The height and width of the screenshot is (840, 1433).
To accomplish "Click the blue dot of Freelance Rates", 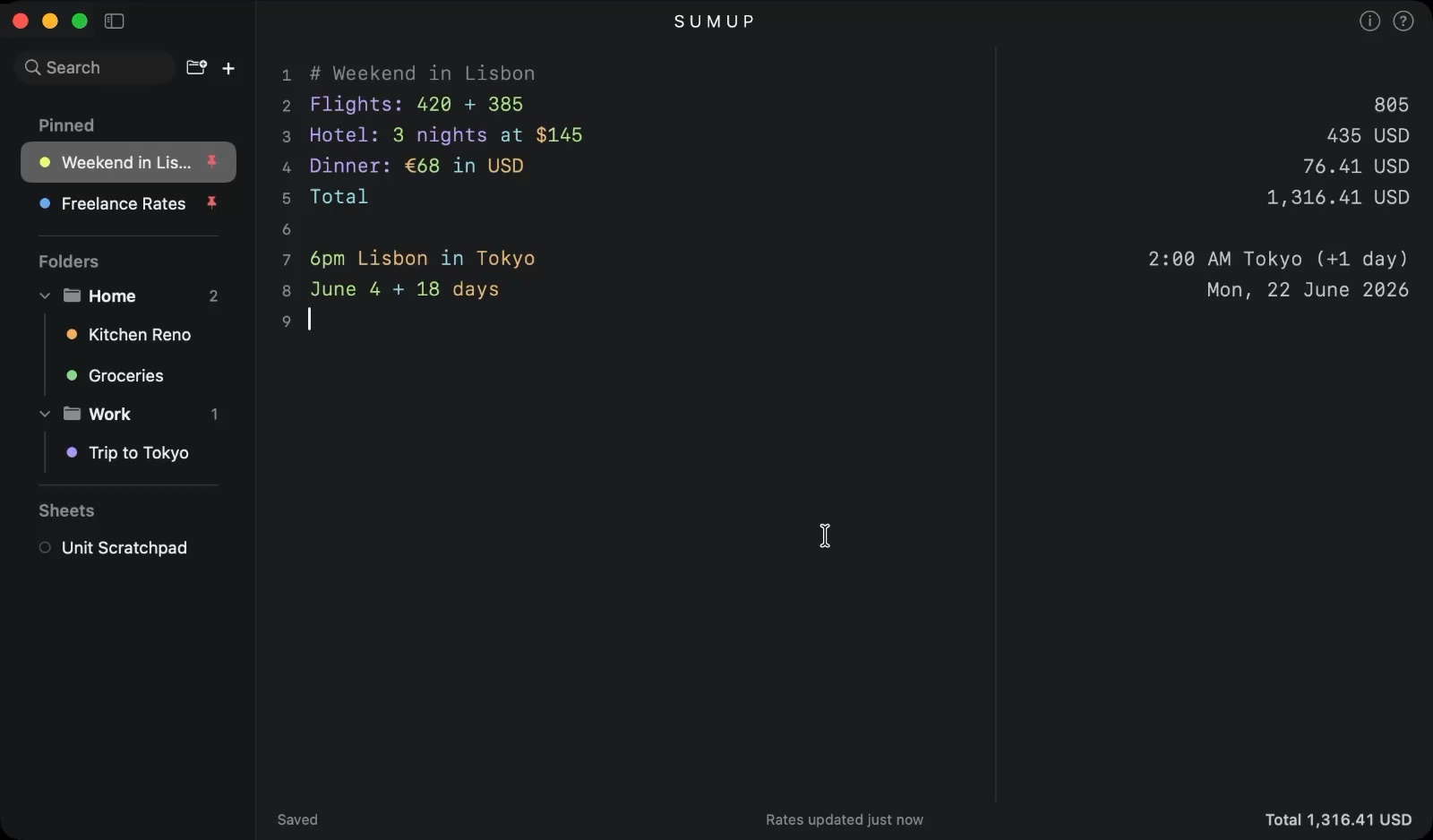I will 45,203.
